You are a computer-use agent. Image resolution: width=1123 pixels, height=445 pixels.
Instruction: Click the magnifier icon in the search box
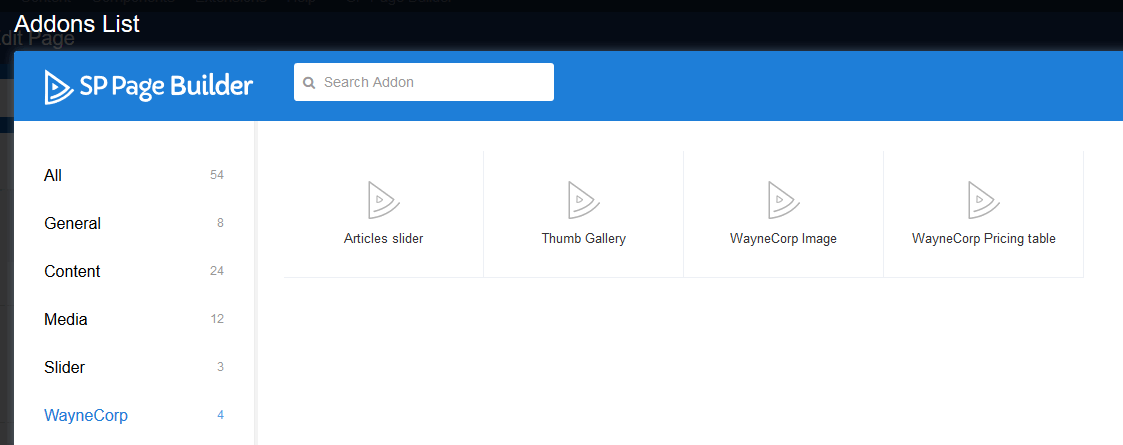pos(309,83)
